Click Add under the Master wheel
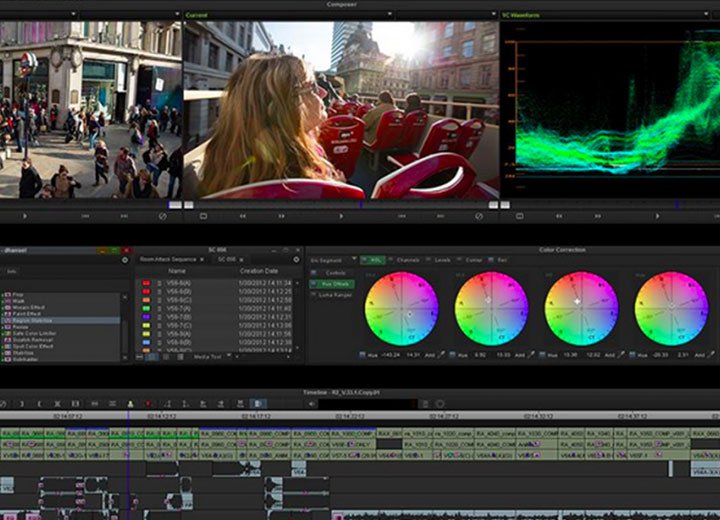The image size is (720, 520). 699,355
